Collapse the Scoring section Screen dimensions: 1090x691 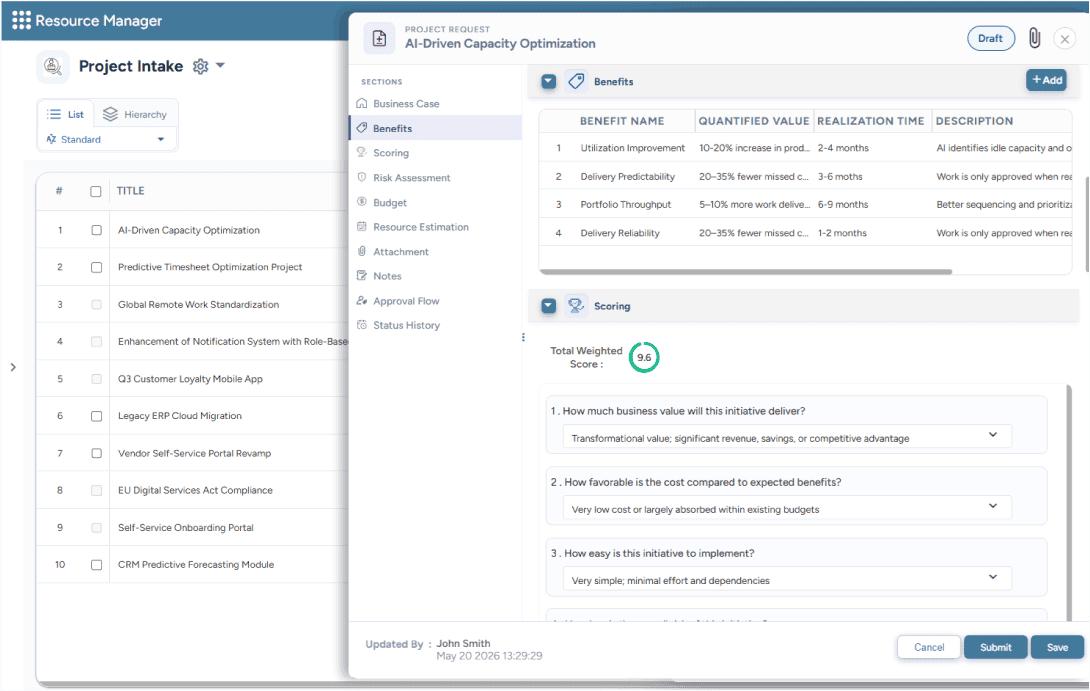click(x=548, y=306)
